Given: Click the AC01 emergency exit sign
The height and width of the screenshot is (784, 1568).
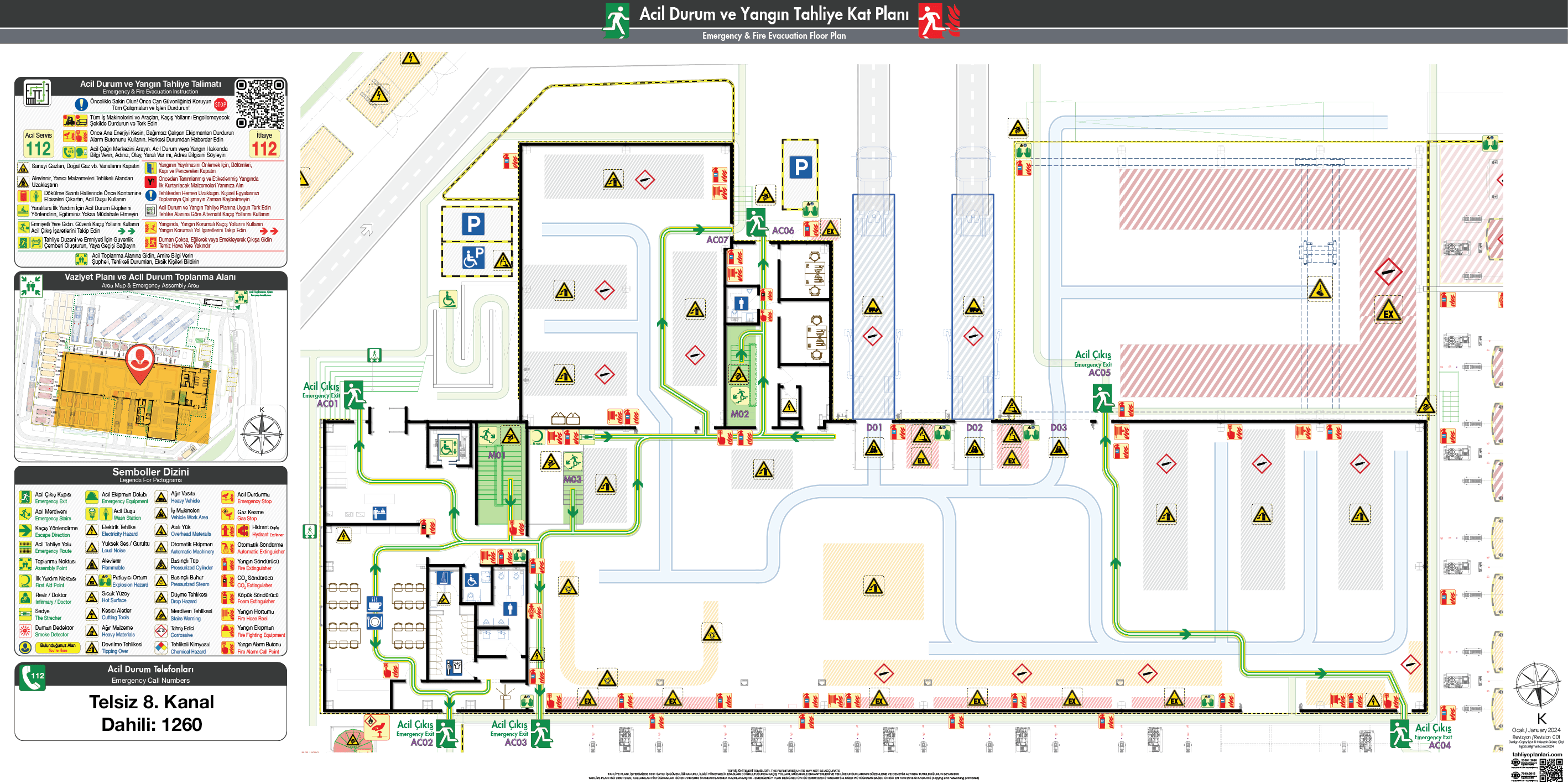Looking at the screenshot, I should point(353,395).
